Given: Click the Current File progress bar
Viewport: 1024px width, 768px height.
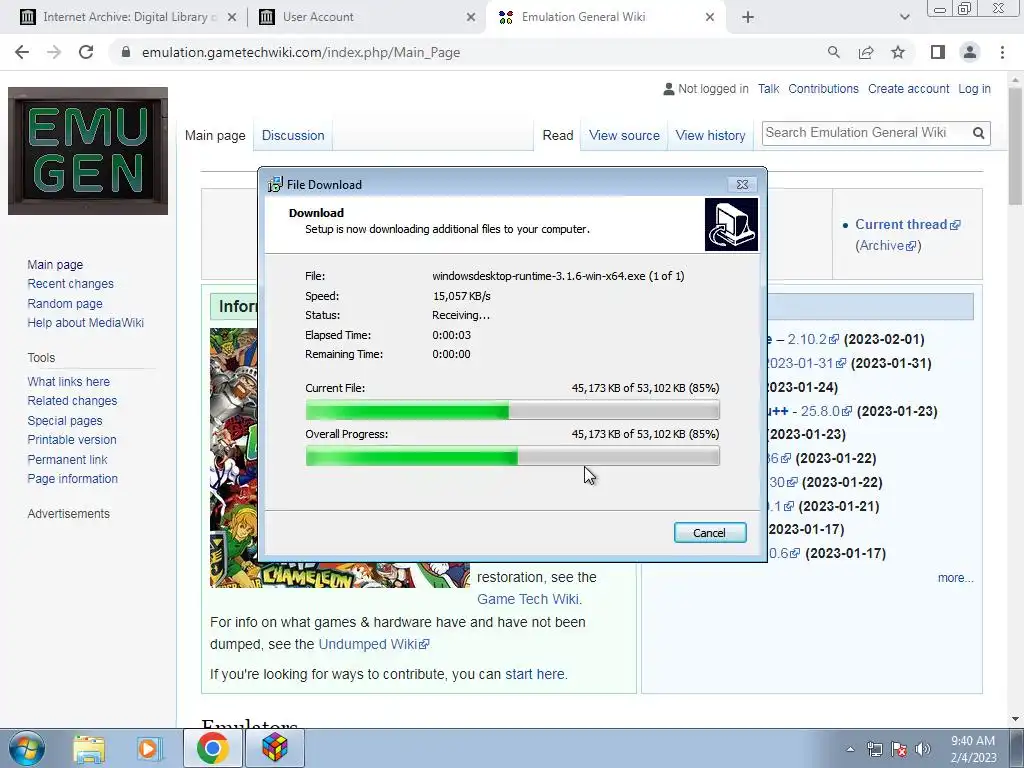Looking at the screenshot, I should tap(513, 411).
